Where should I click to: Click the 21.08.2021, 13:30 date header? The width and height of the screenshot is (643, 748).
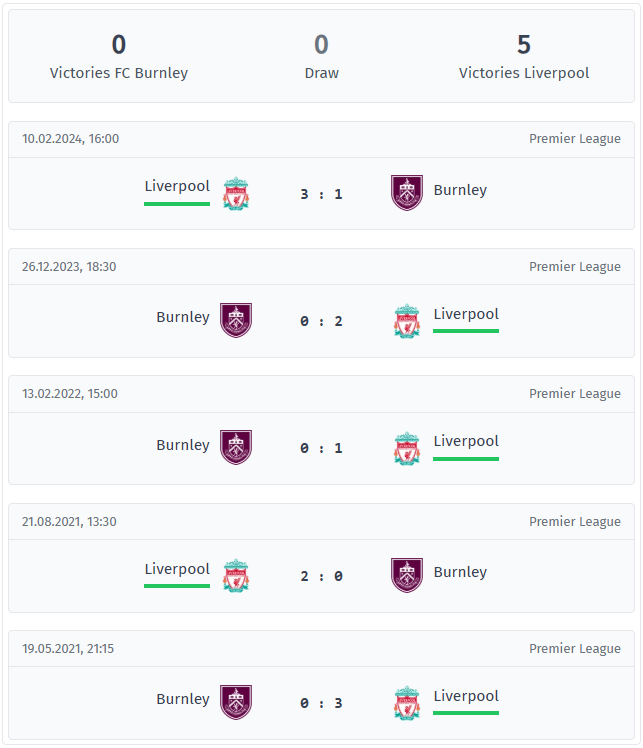69,521
